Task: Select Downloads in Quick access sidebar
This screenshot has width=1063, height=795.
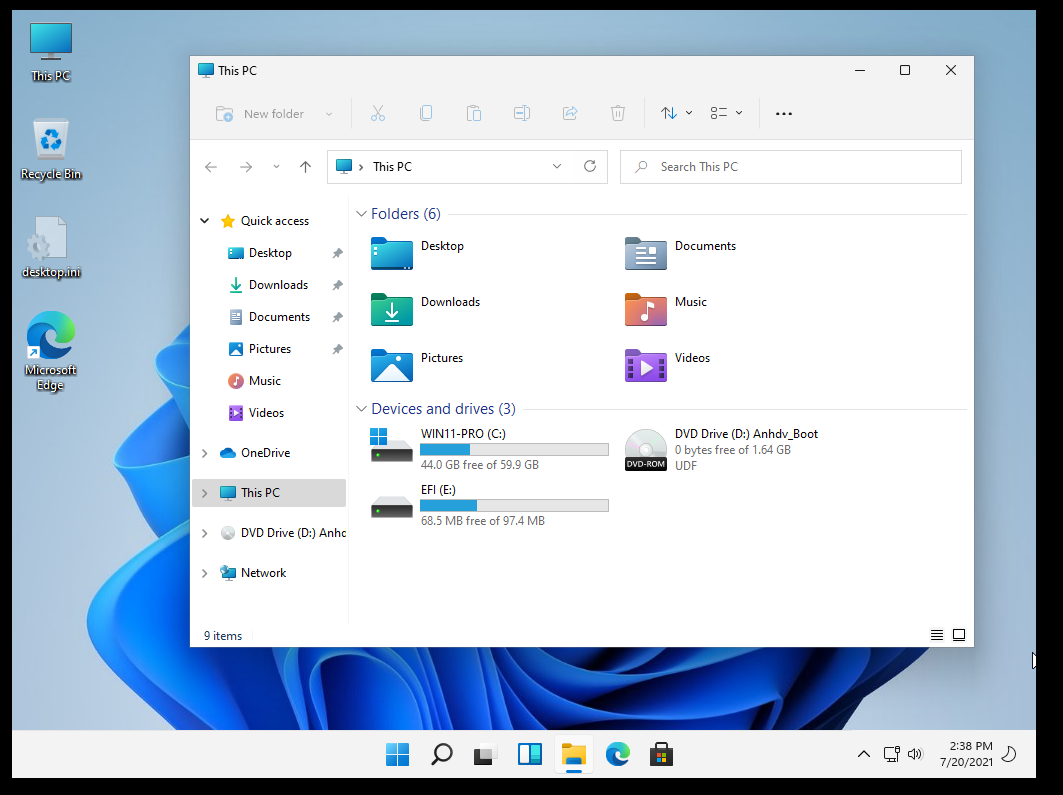Action: pos(278,285)
